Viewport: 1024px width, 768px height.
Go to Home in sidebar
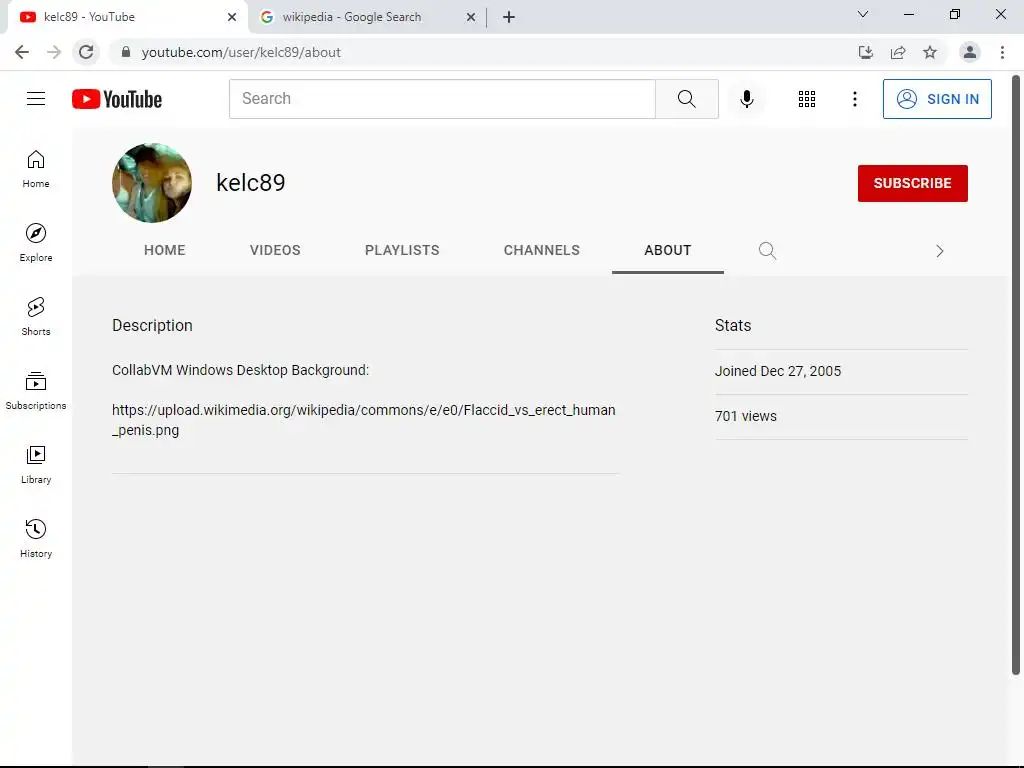[36, 169]
